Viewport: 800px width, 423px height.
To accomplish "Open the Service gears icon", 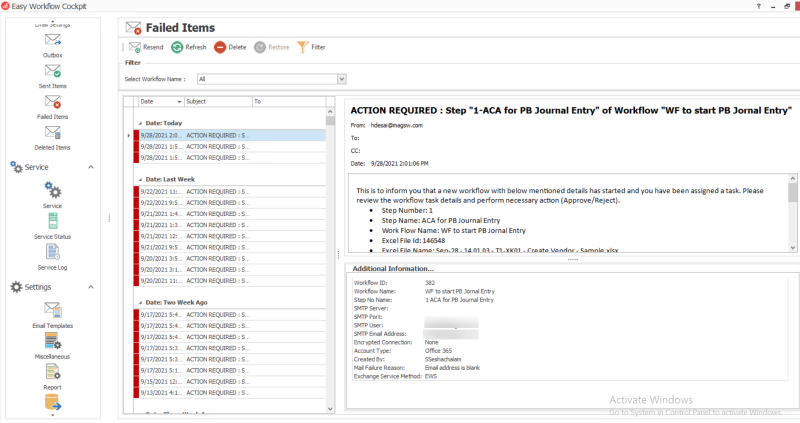I will pos(53,190).
